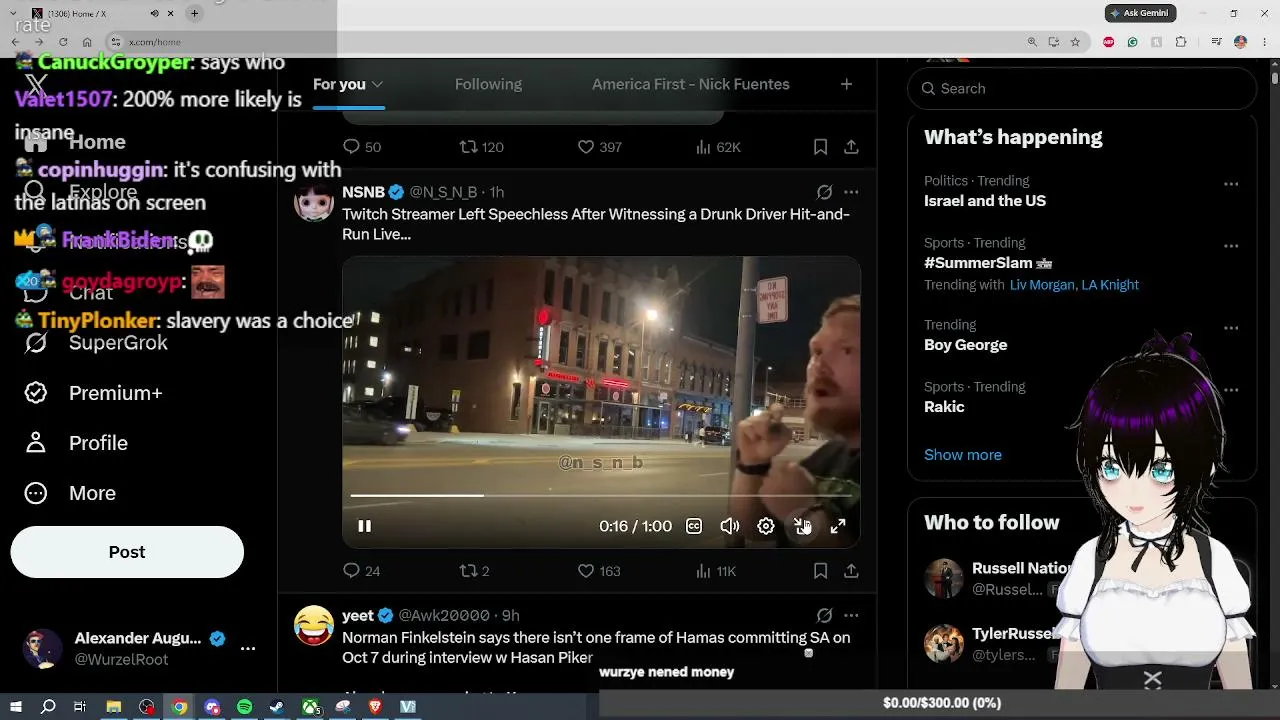Open Profile from the sidebar
This screenshot has height=720, width=1280.
pos(76,443)
